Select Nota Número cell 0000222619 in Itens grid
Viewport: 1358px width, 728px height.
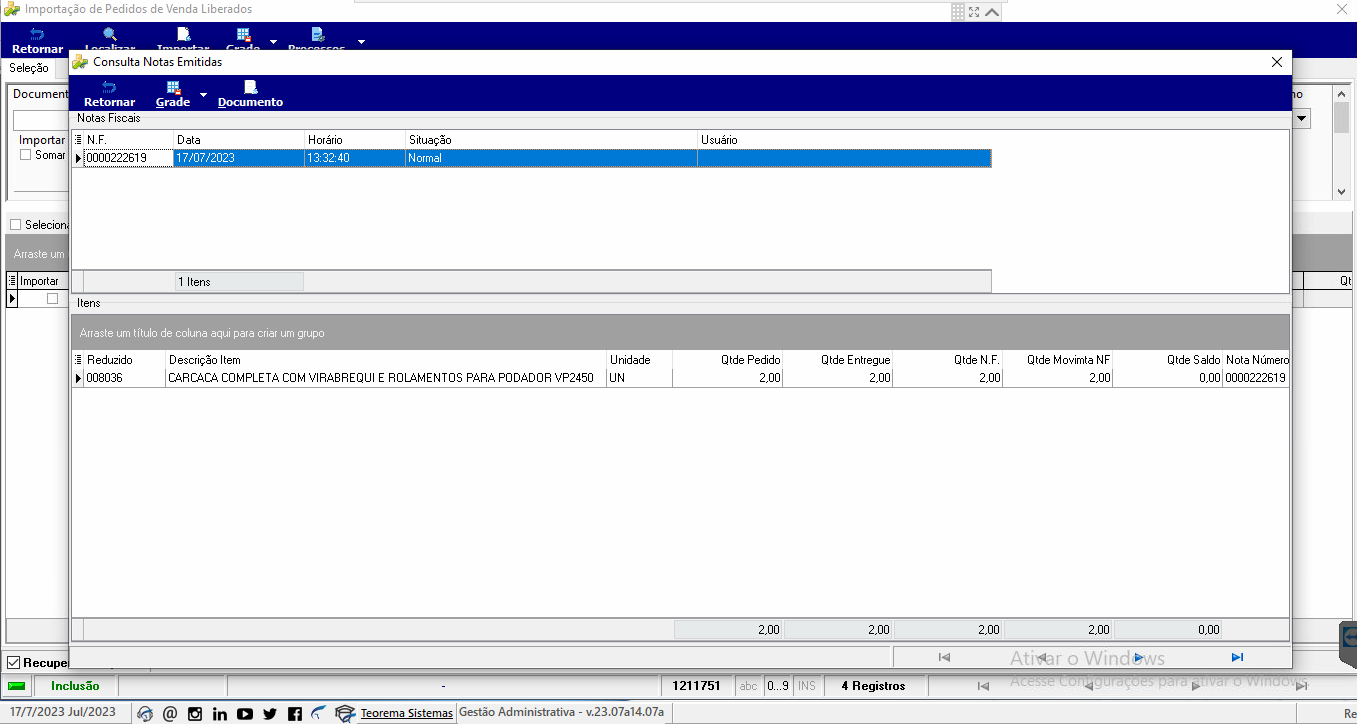tap(1257, 378)
